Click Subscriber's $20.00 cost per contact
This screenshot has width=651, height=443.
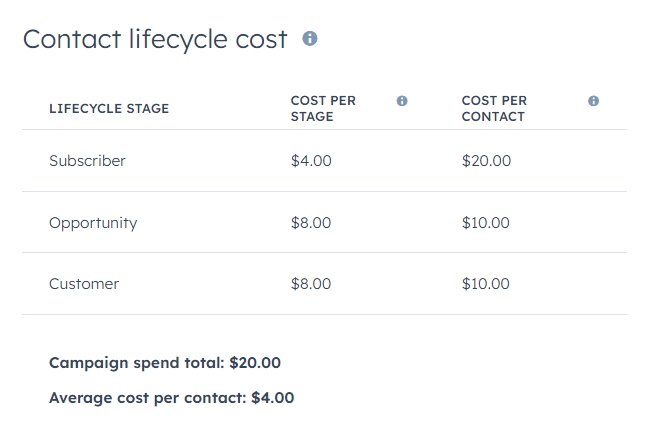coord(486,161)
